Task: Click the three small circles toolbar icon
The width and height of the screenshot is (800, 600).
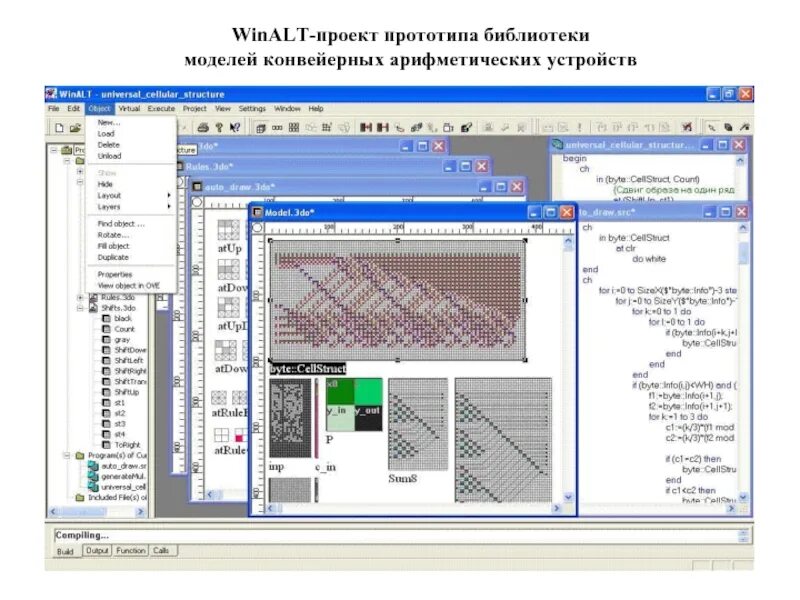Action: 277,128
